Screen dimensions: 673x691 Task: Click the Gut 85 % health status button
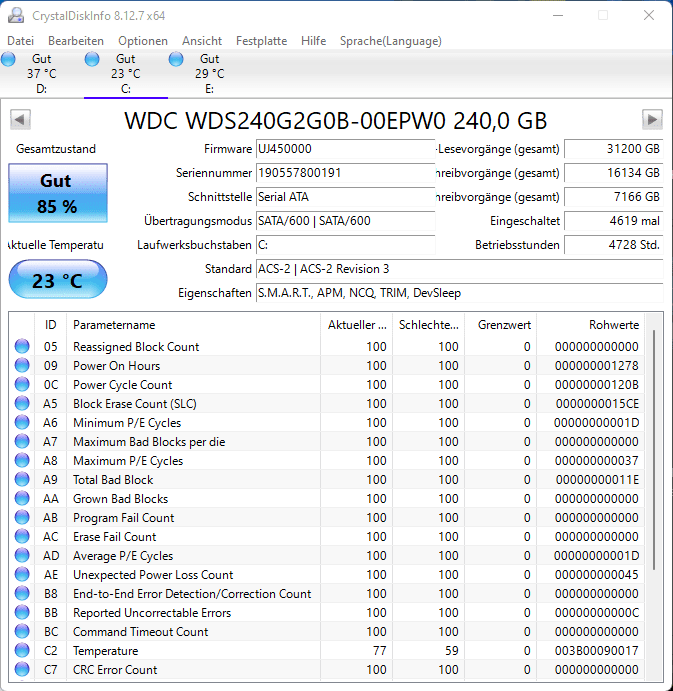point(58,193)
